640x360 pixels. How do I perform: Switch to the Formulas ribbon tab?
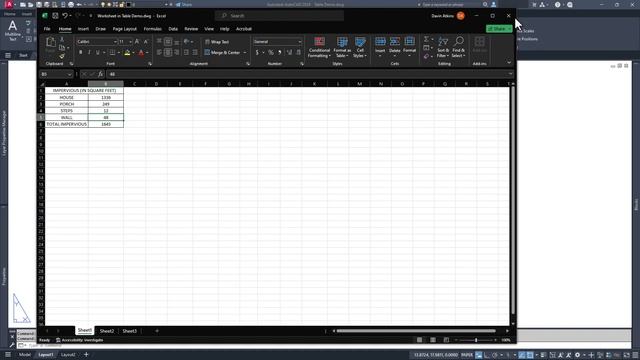pos(153,29)
